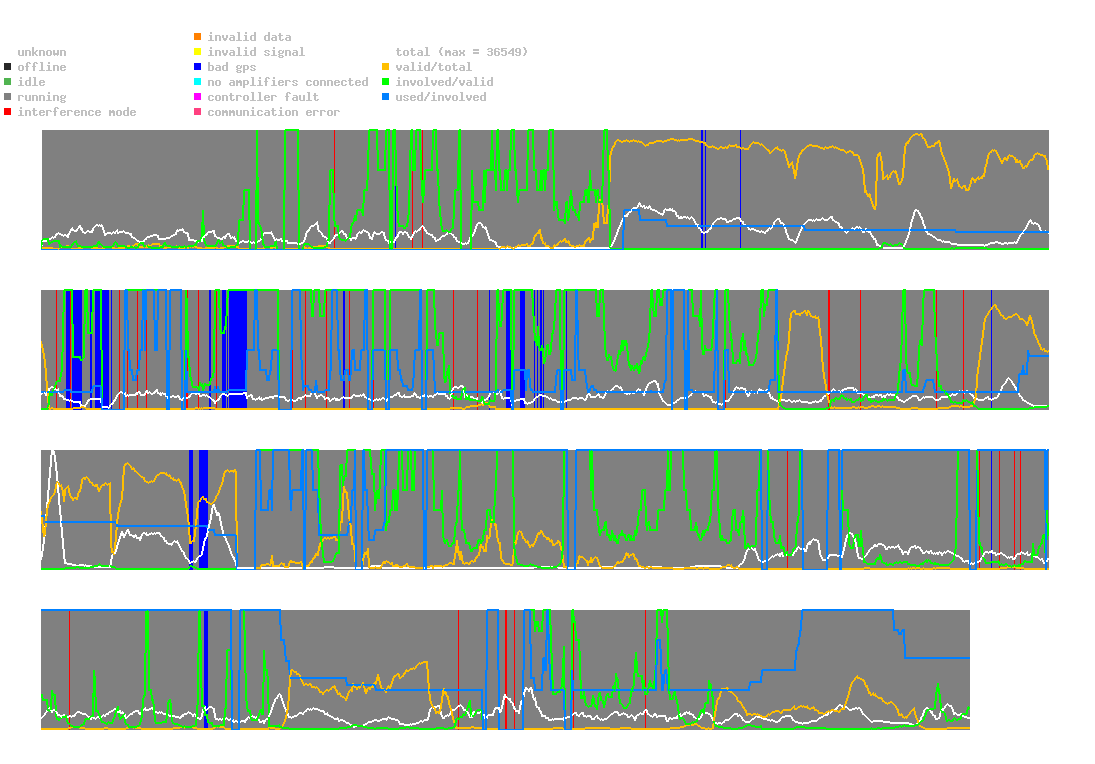Select the 'running' legend label
Screen dimensions: 1095x764
(42, 97)
